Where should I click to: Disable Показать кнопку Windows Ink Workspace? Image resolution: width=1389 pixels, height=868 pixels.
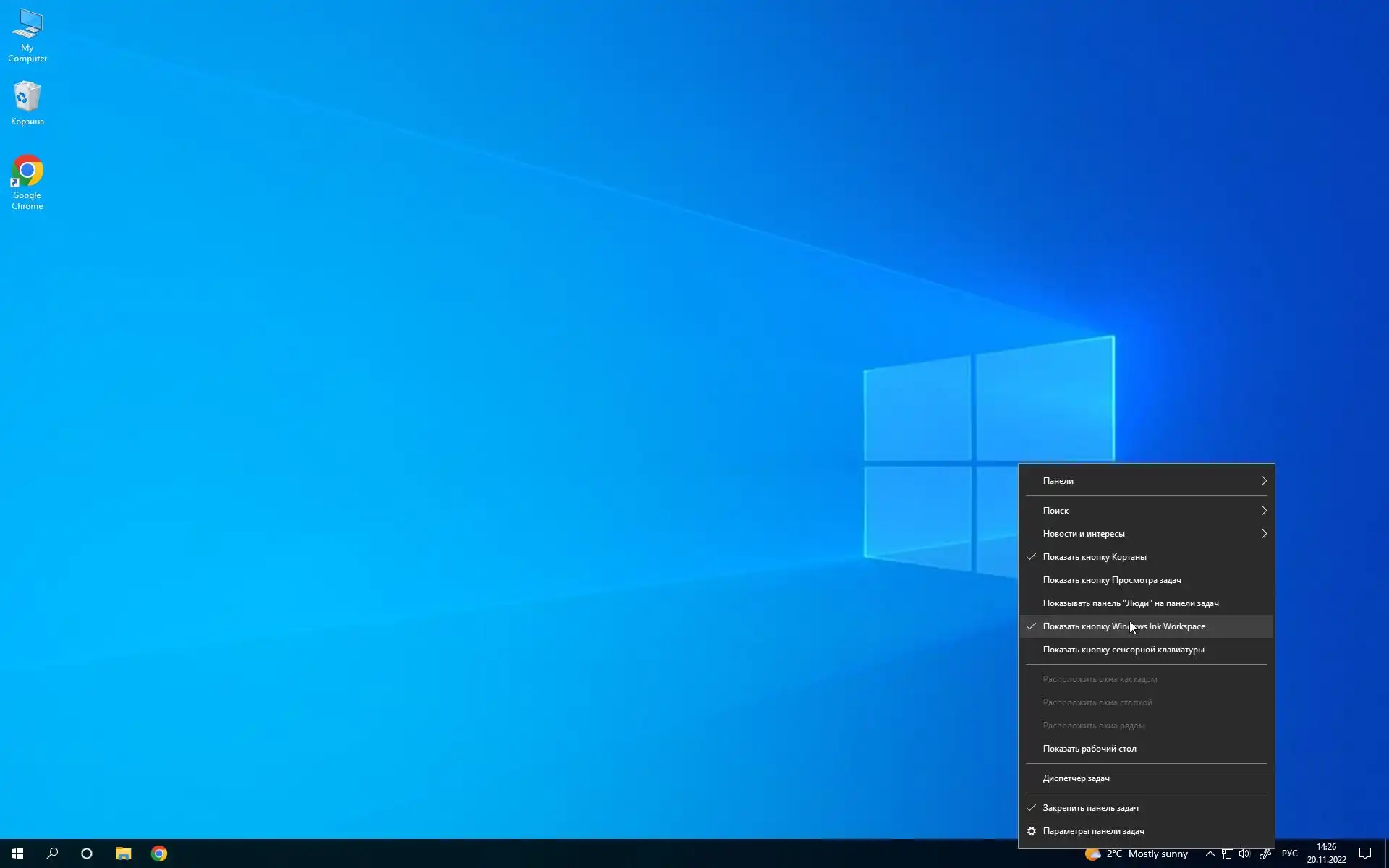pyautogui.click(x=1123, y=626)
